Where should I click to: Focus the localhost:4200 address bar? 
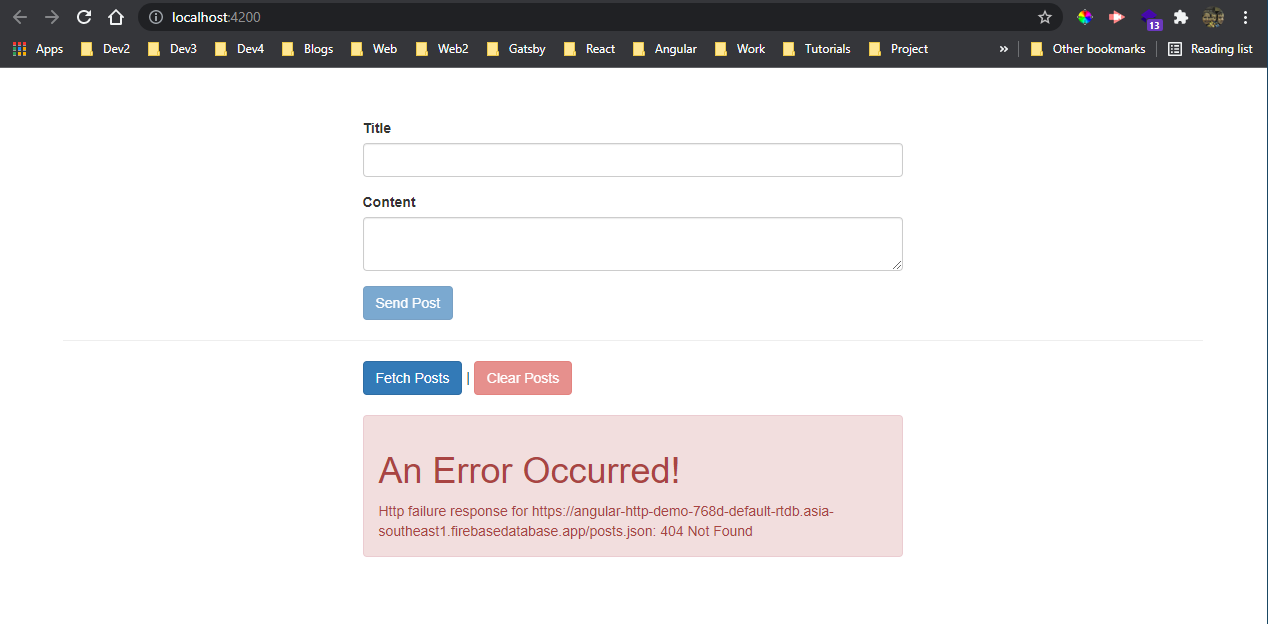600,17
